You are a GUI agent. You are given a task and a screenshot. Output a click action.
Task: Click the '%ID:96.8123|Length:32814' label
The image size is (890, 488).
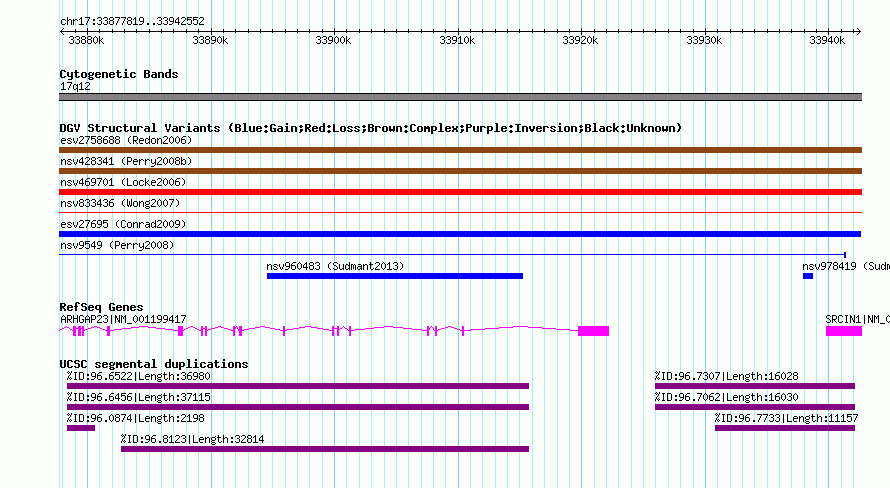pos(192,439)
